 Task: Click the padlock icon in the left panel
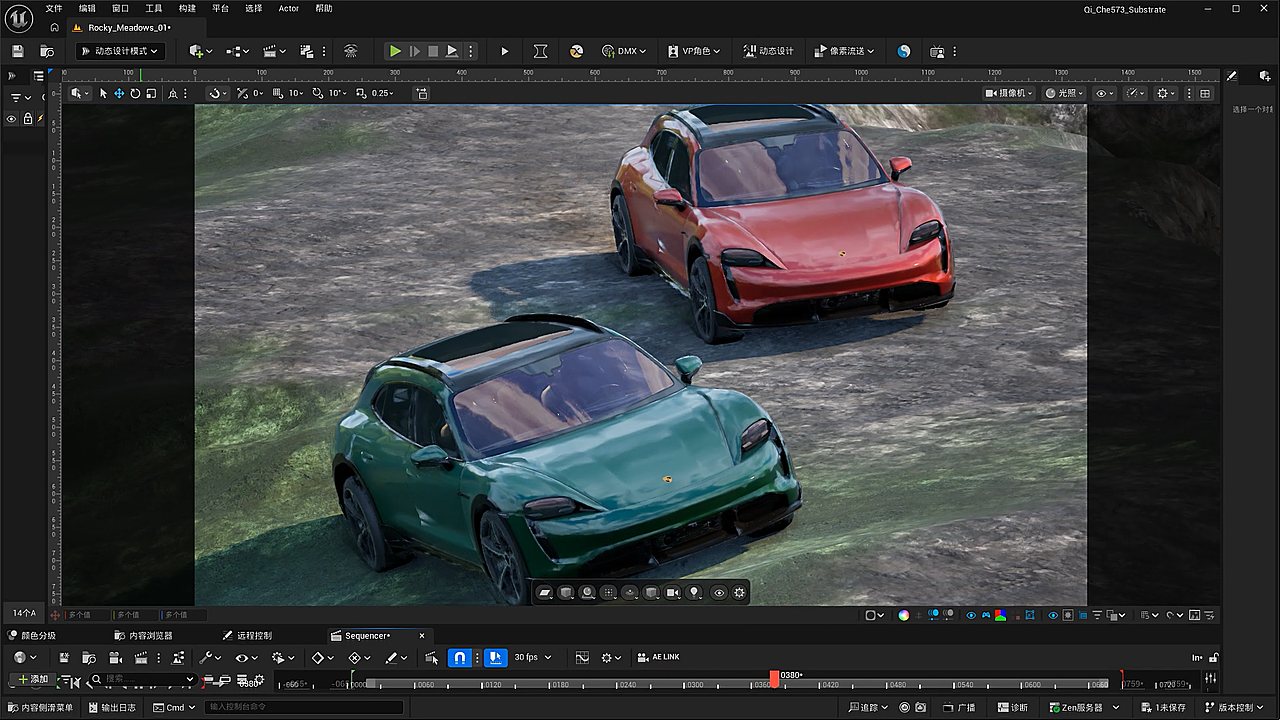click(x=27, y=119)
